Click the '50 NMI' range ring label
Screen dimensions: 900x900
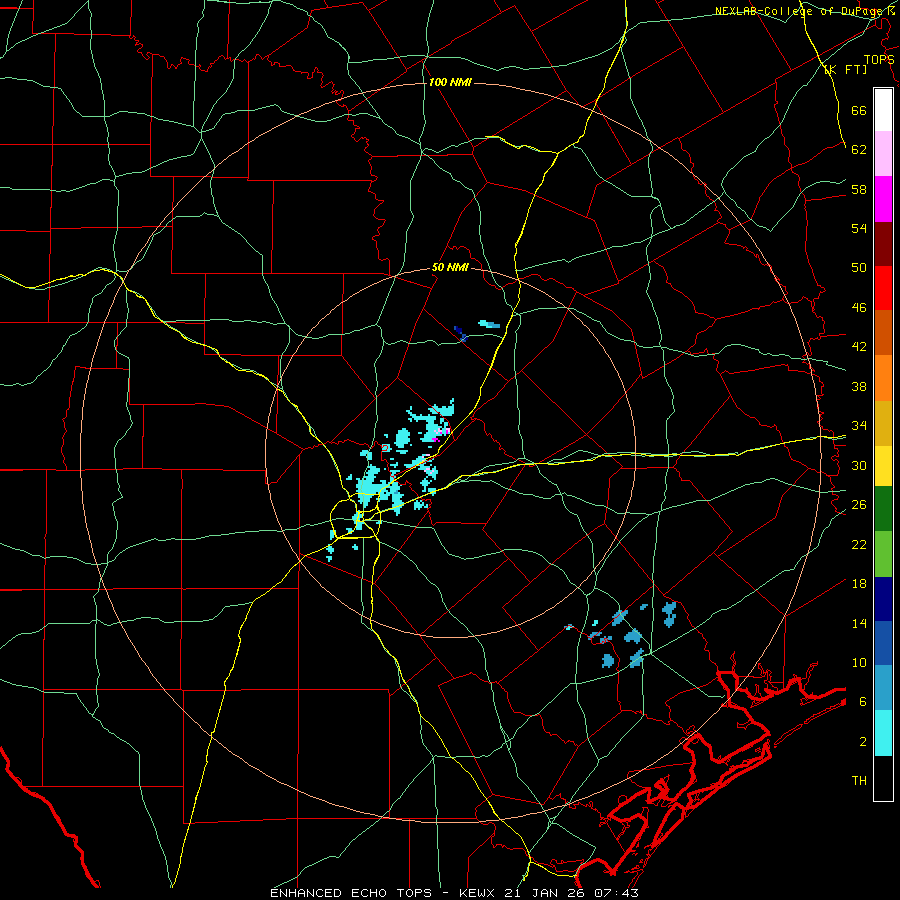pos(450,267)
